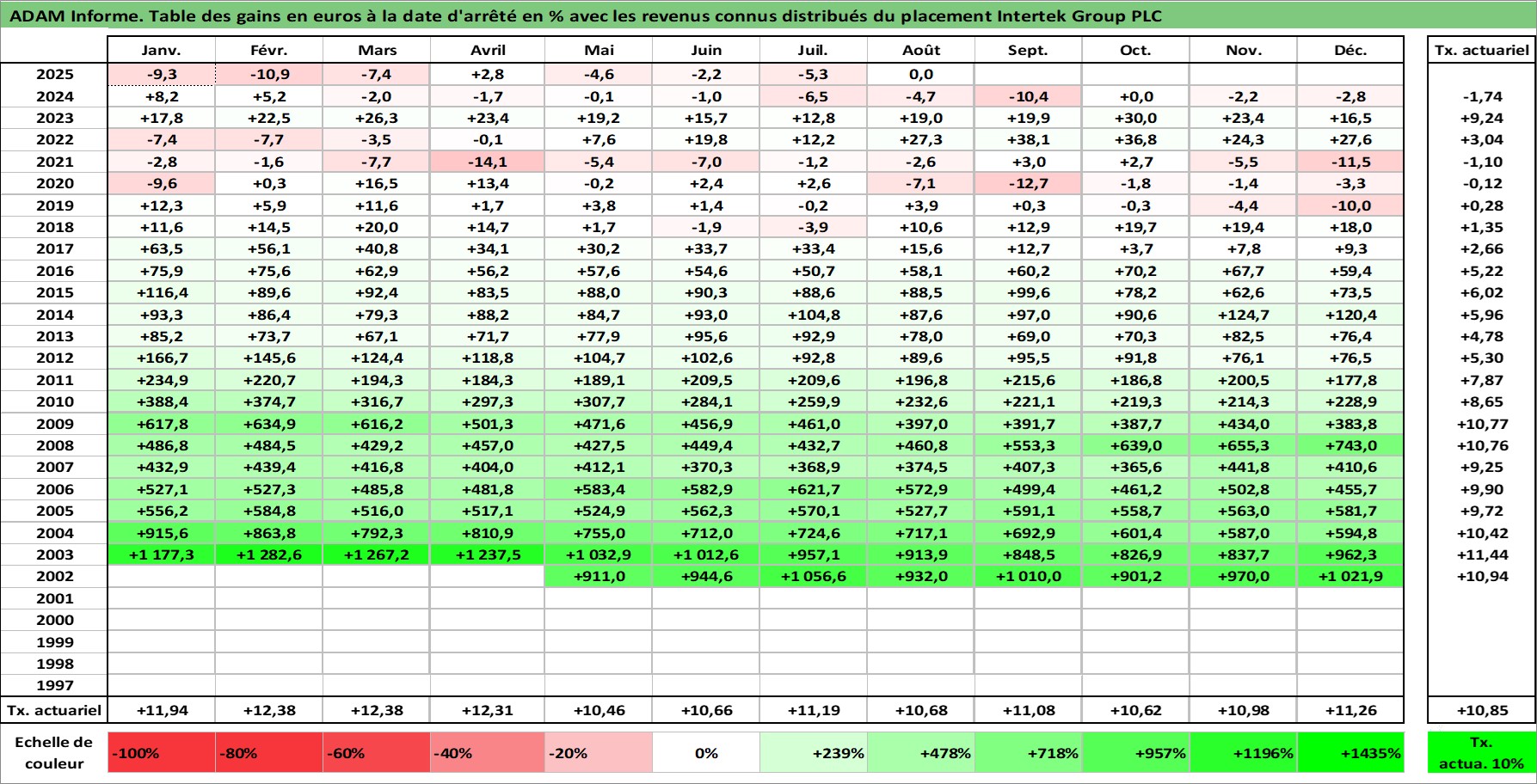Click the Tx. actuariel column header
The image size is (1537, 784).
[x=1481, y=50]
